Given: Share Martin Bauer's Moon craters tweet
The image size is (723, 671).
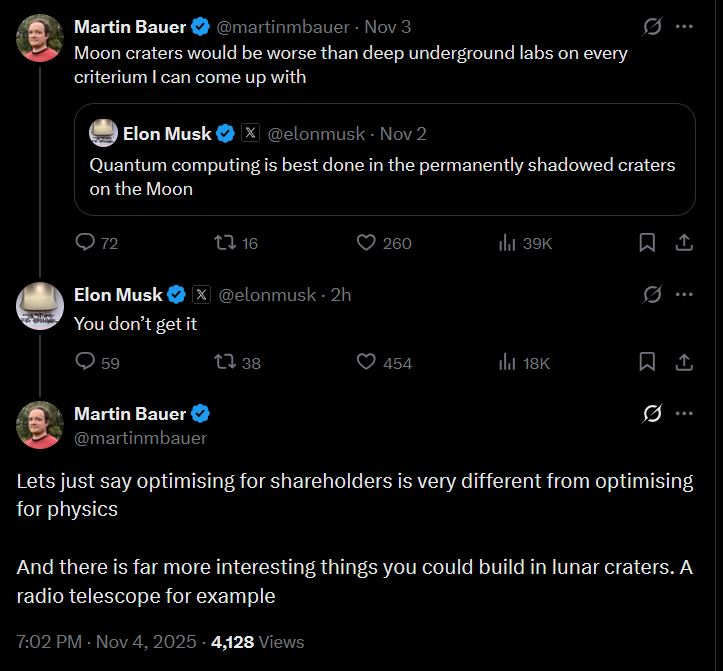Looking at the screenshot, I should (685, 243).
